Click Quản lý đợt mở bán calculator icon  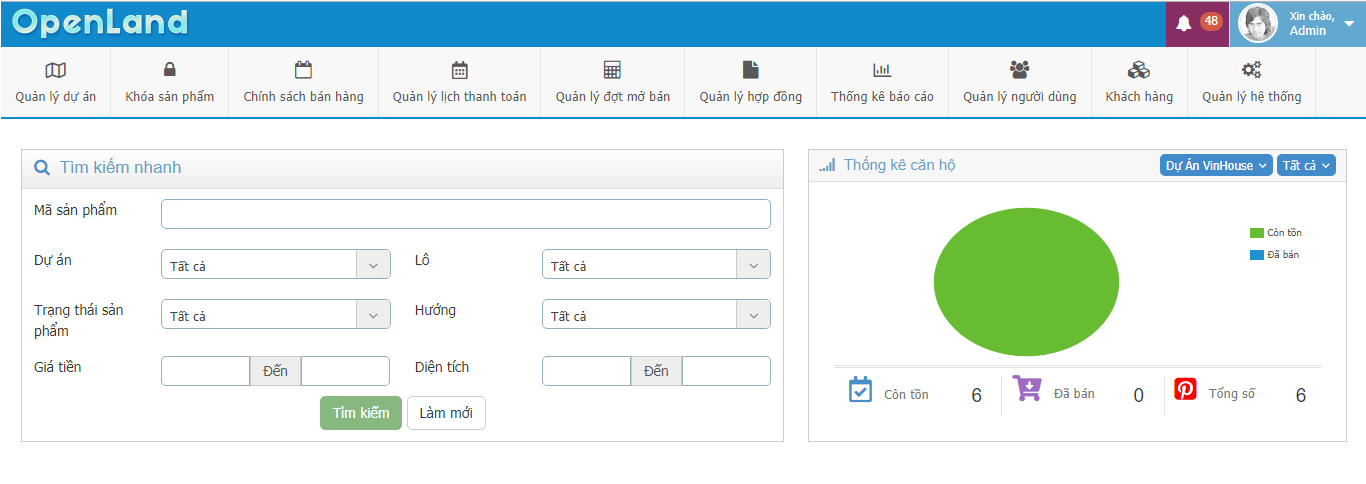pos(612,70)
